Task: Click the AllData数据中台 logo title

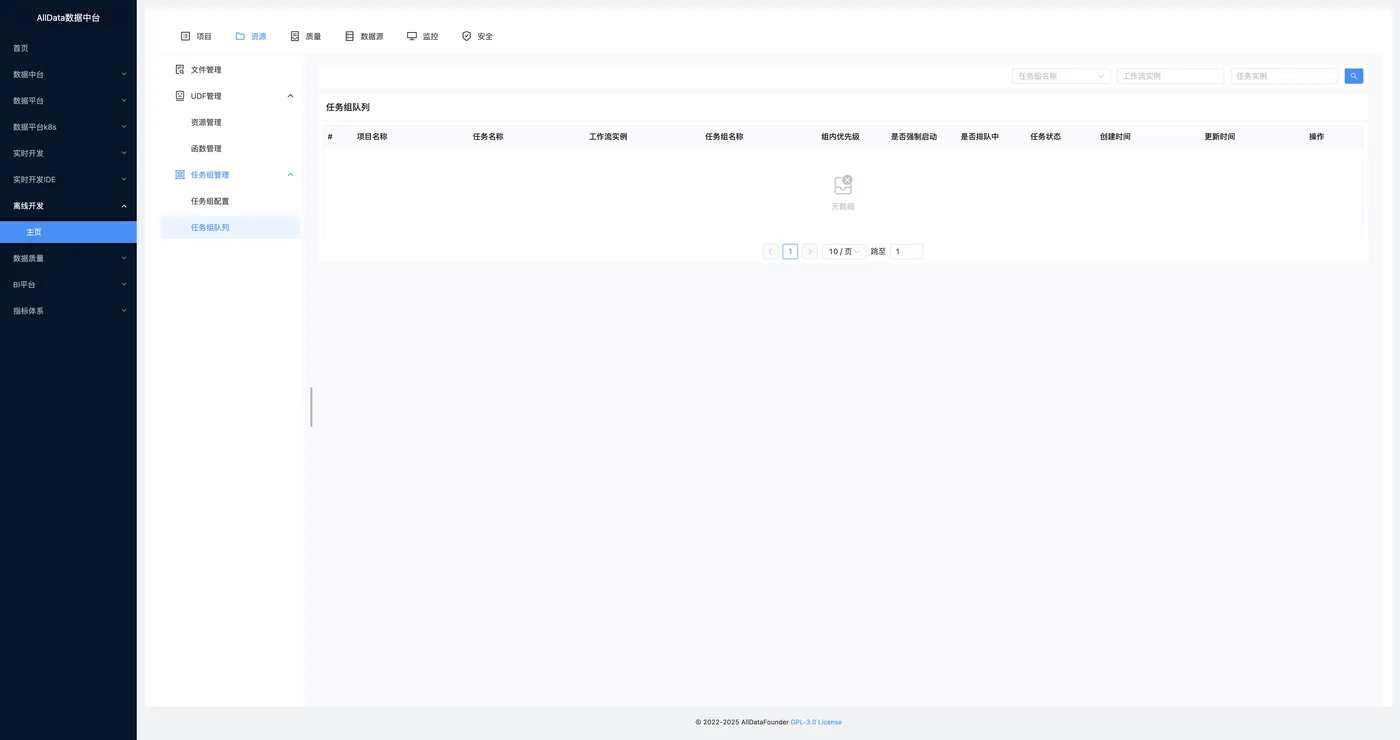Action: tap(68, 18)
